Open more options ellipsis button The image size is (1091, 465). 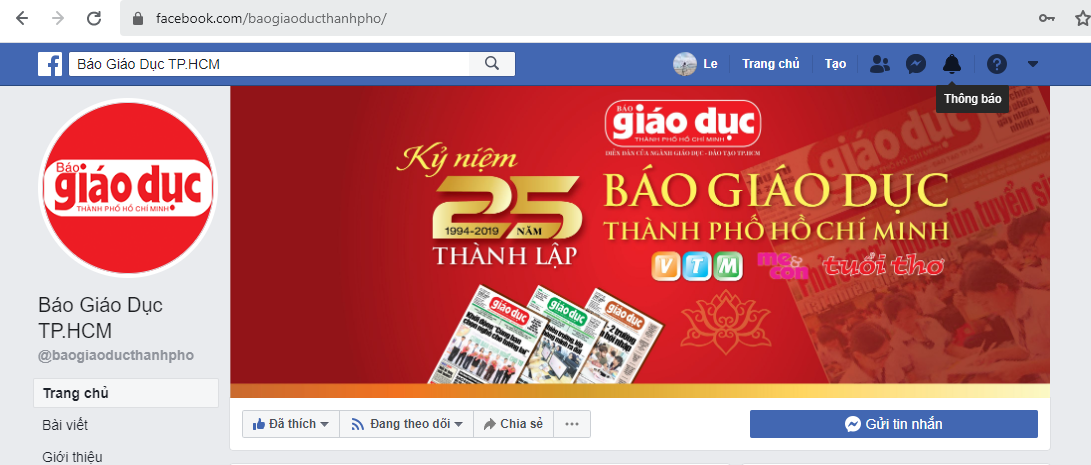tap(572, 424)
